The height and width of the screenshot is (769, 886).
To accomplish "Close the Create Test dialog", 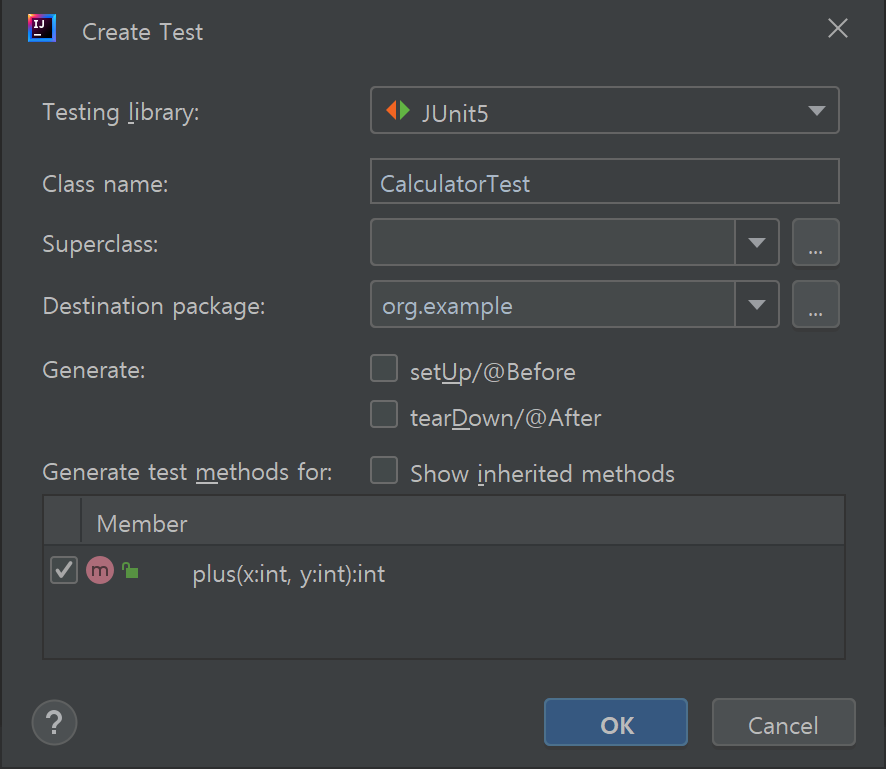I will click(x=838, y=29).
